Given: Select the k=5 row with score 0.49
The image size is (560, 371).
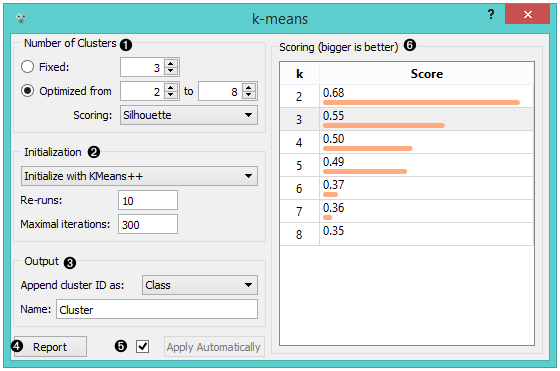Looking at the screenshot, I should click(x=407, y=165).
